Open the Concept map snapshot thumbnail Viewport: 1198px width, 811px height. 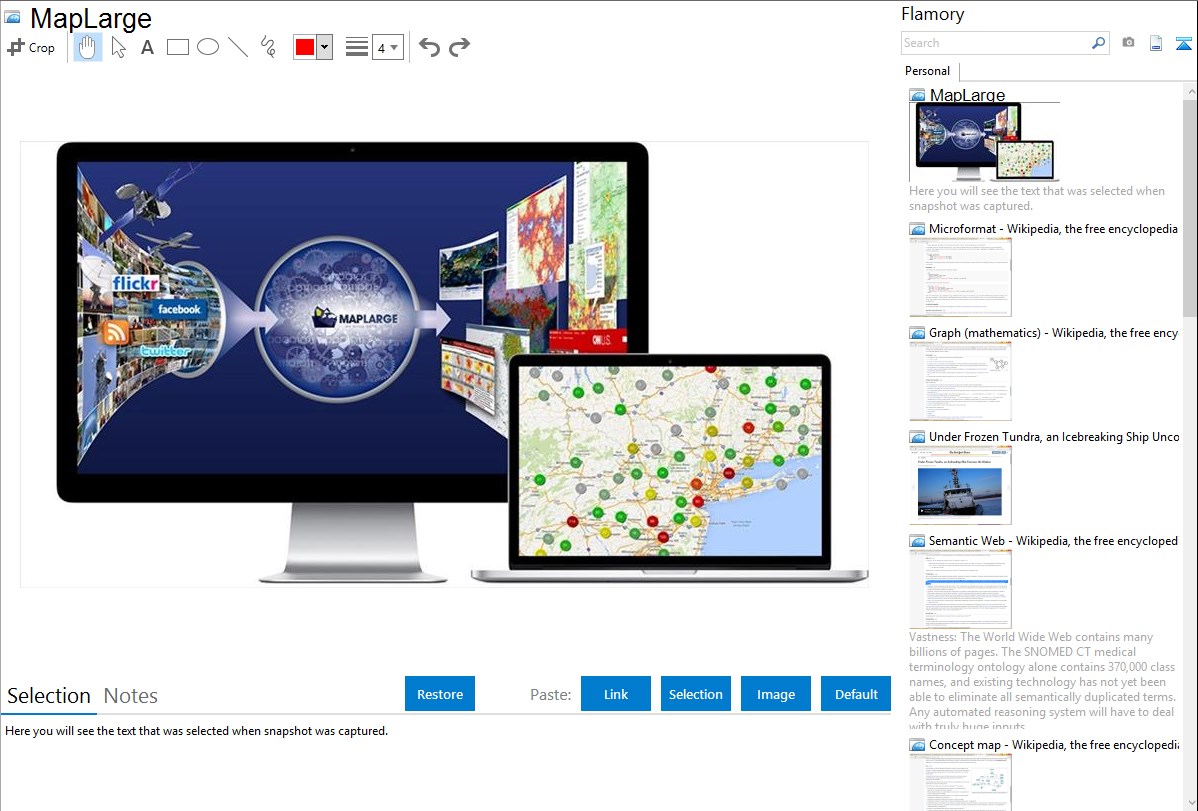pyautogui.click(x=960, y=782)
